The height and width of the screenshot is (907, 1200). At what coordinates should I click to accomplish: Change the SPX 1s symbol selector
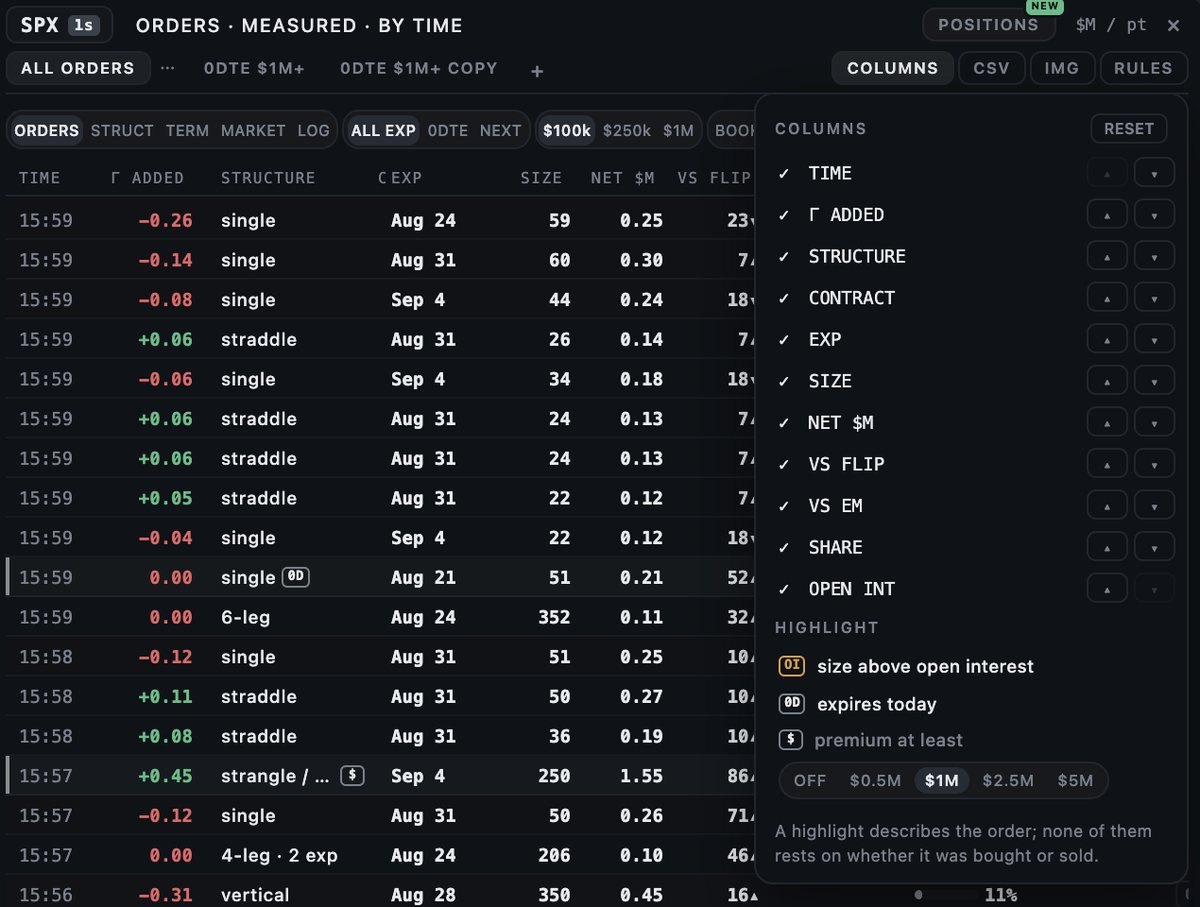tap(59, 25)
